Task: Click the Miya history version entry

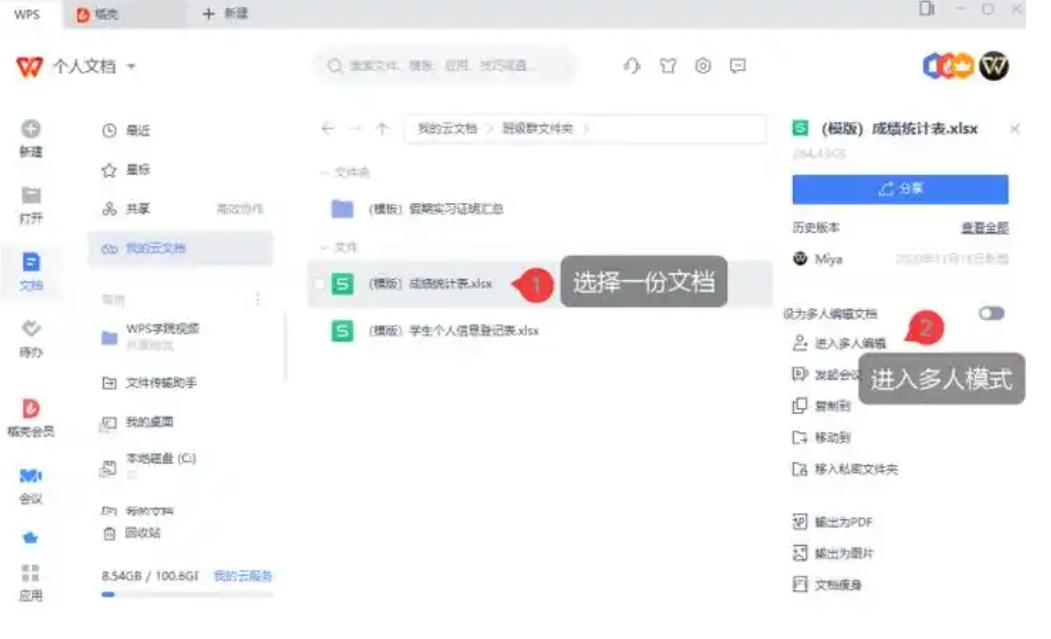Action: click(x=900, y=259)
